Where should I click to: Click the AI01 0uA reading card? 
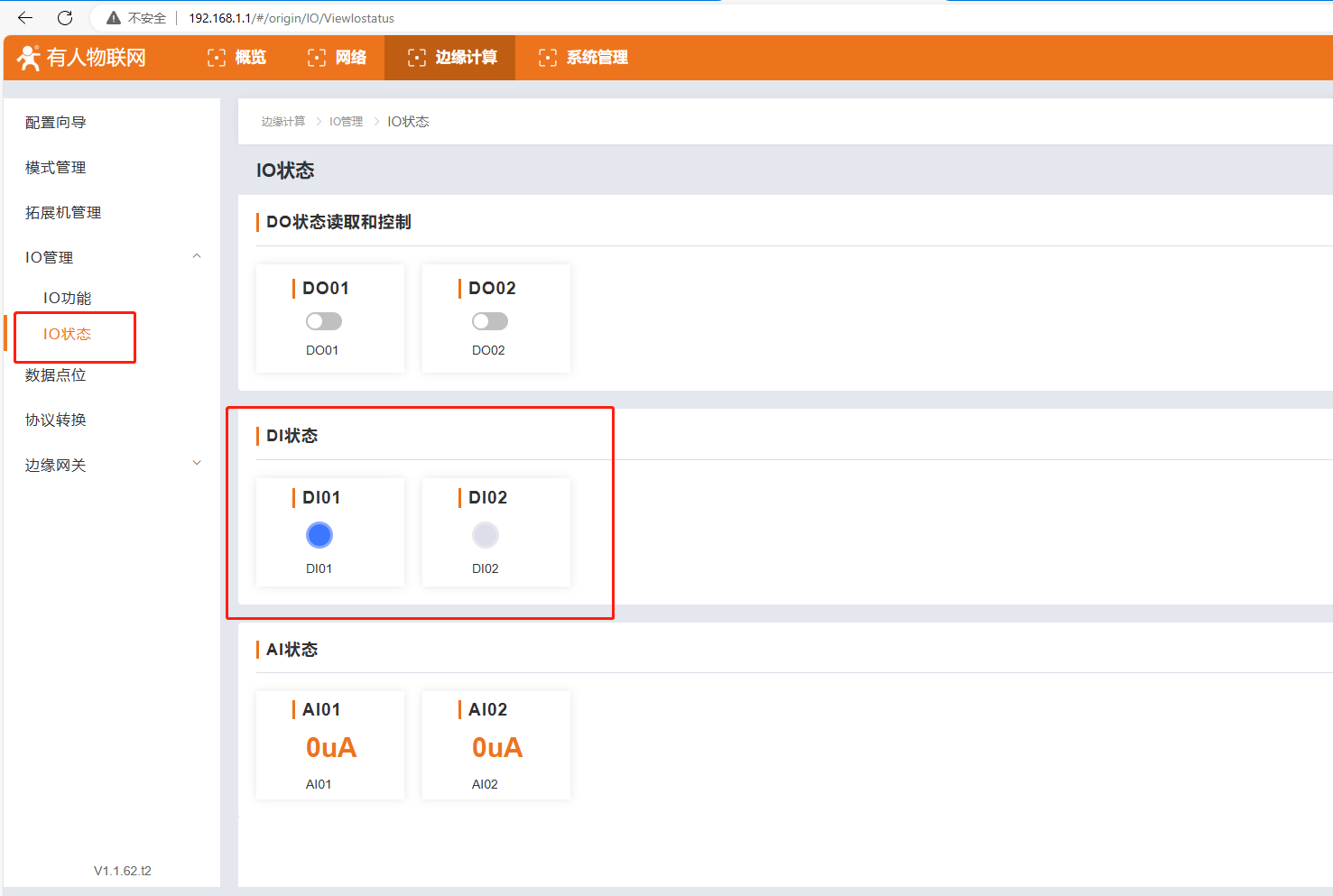tap(330, 746)
